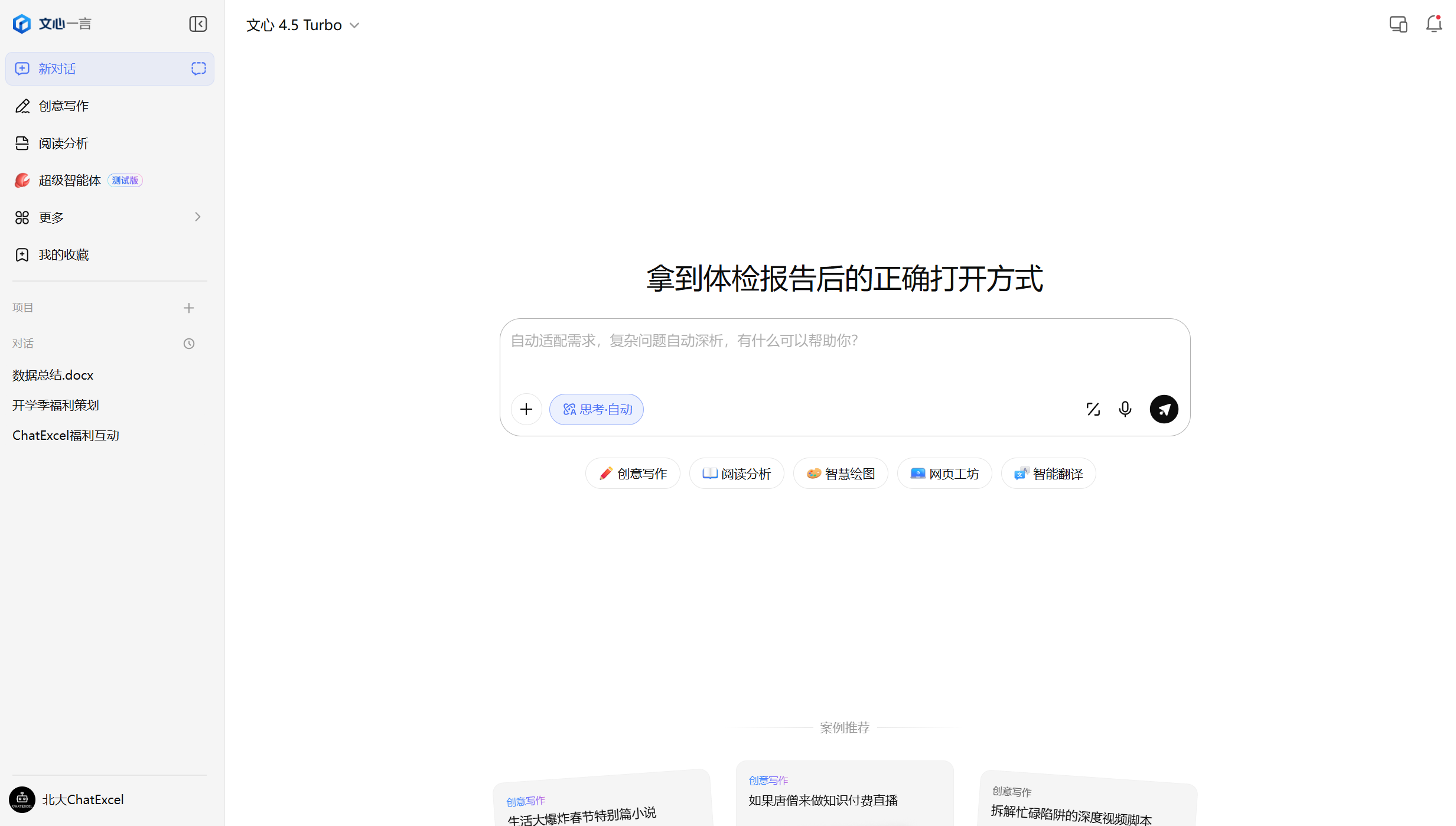
Task: Click the plus attachment button in input box
Action: (x=526, y=409)
